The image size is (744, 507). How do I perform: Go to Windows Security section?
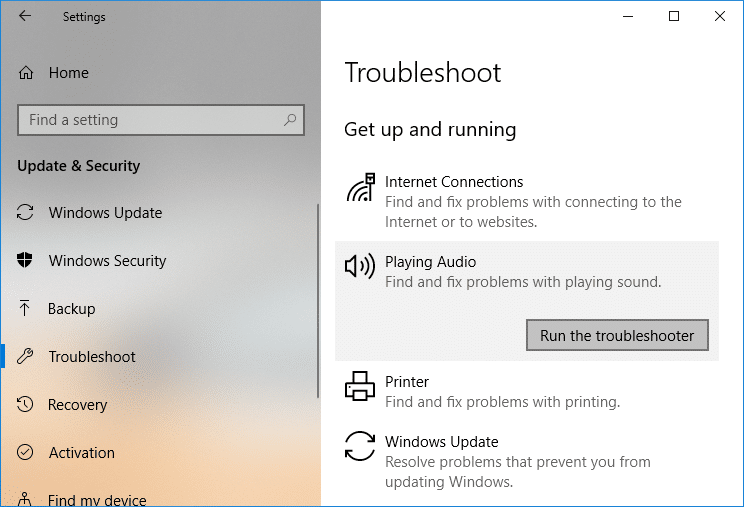tap(107, 261)
